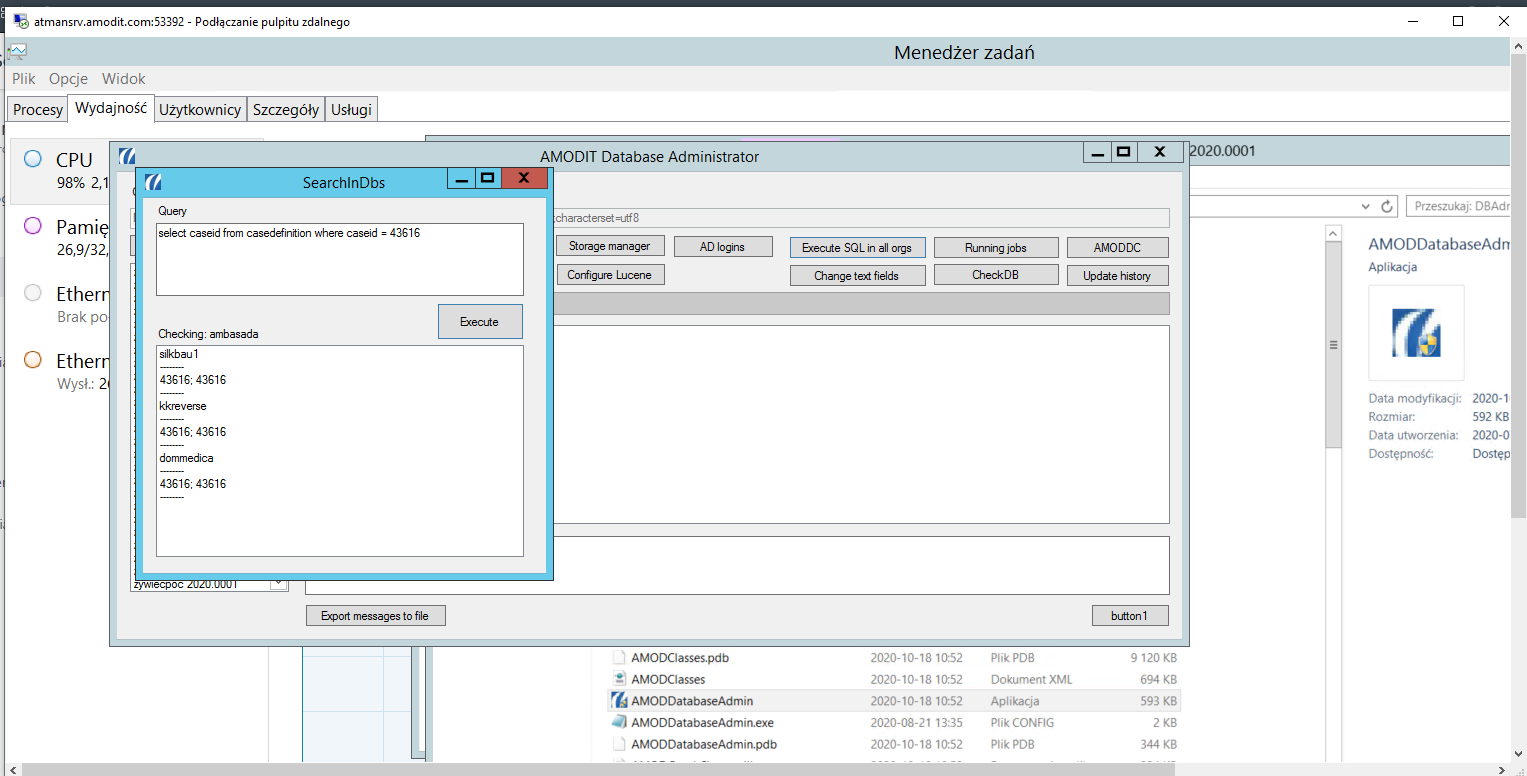Switch to the Wydajność tab
This screenshot has height=776, width=1527.
click(x=111, y=108)
